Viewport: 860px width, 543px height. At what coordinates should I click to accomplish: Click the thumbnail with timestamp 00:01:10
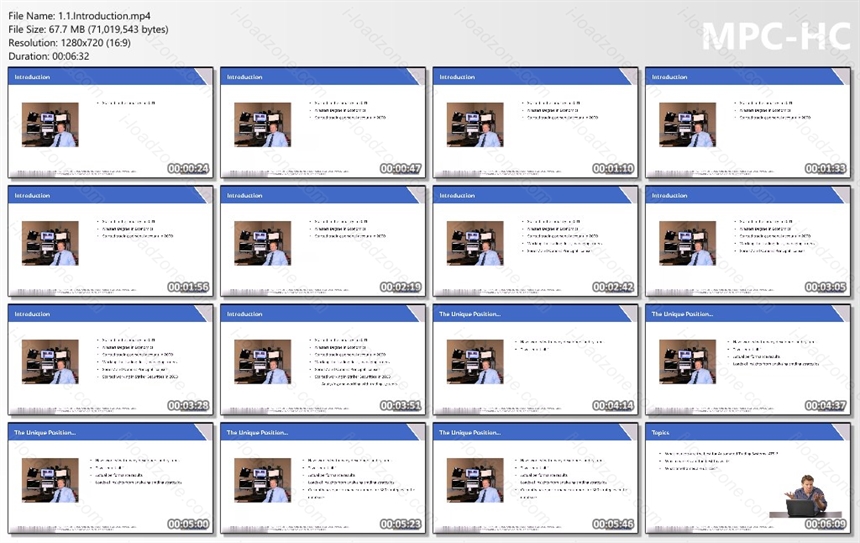[535, 123]
